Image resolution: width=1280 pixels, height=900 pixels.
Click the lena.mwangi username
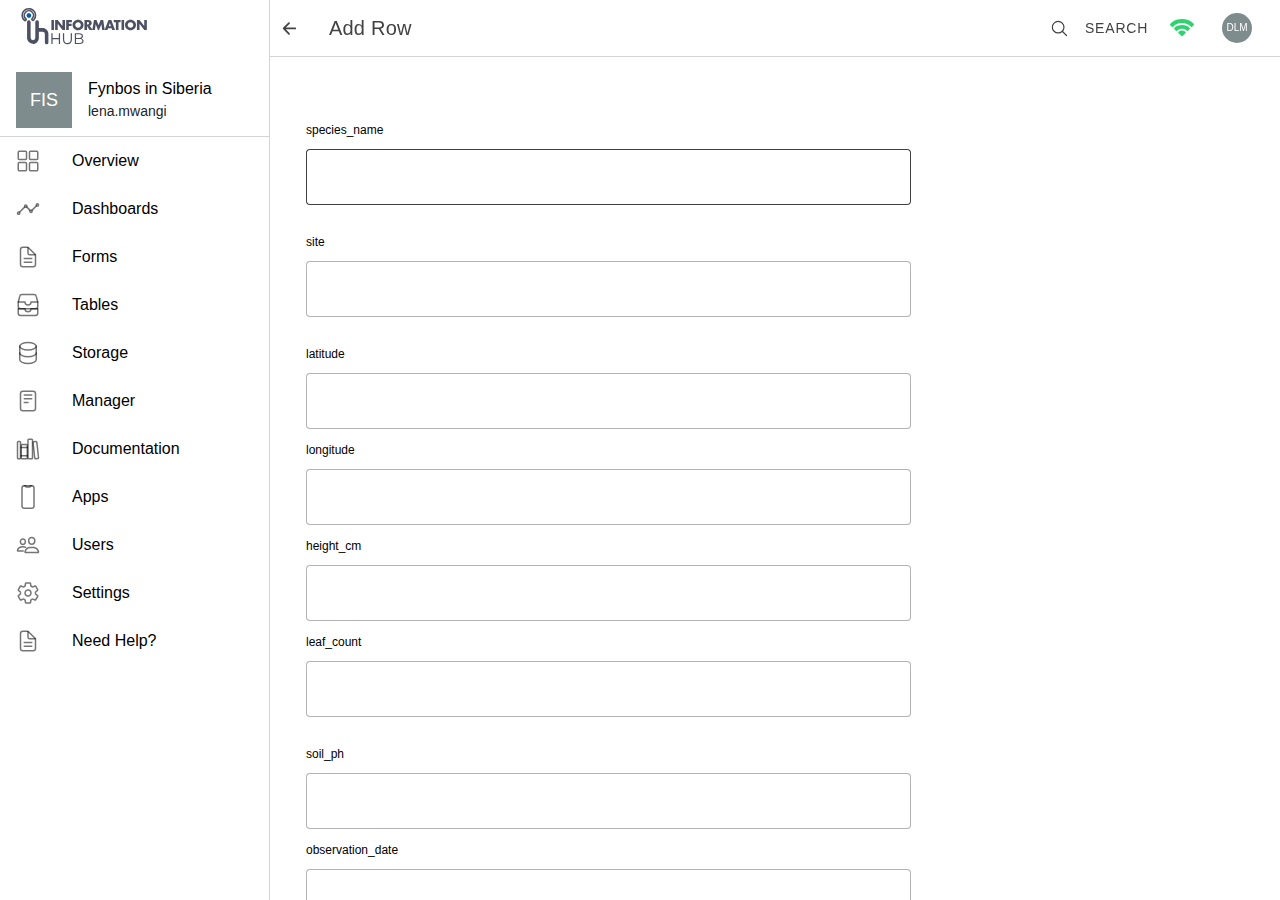pos(127,111)
